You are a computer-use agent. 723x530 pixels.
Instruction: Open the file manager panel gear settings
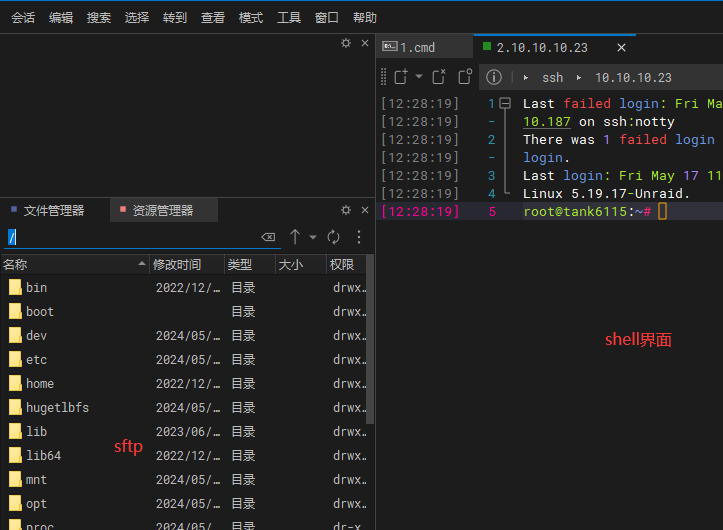(346, 210)
